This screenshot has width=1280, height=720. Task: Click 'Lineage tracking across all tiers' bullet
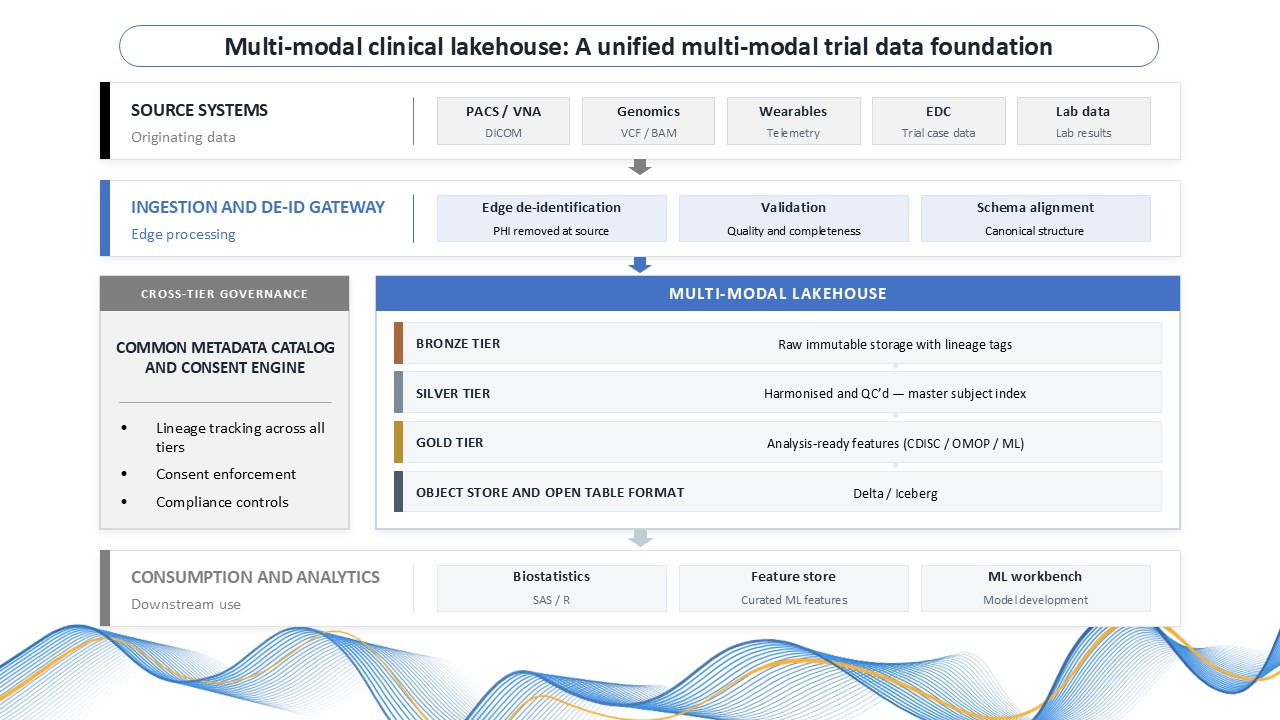(240, 437)
